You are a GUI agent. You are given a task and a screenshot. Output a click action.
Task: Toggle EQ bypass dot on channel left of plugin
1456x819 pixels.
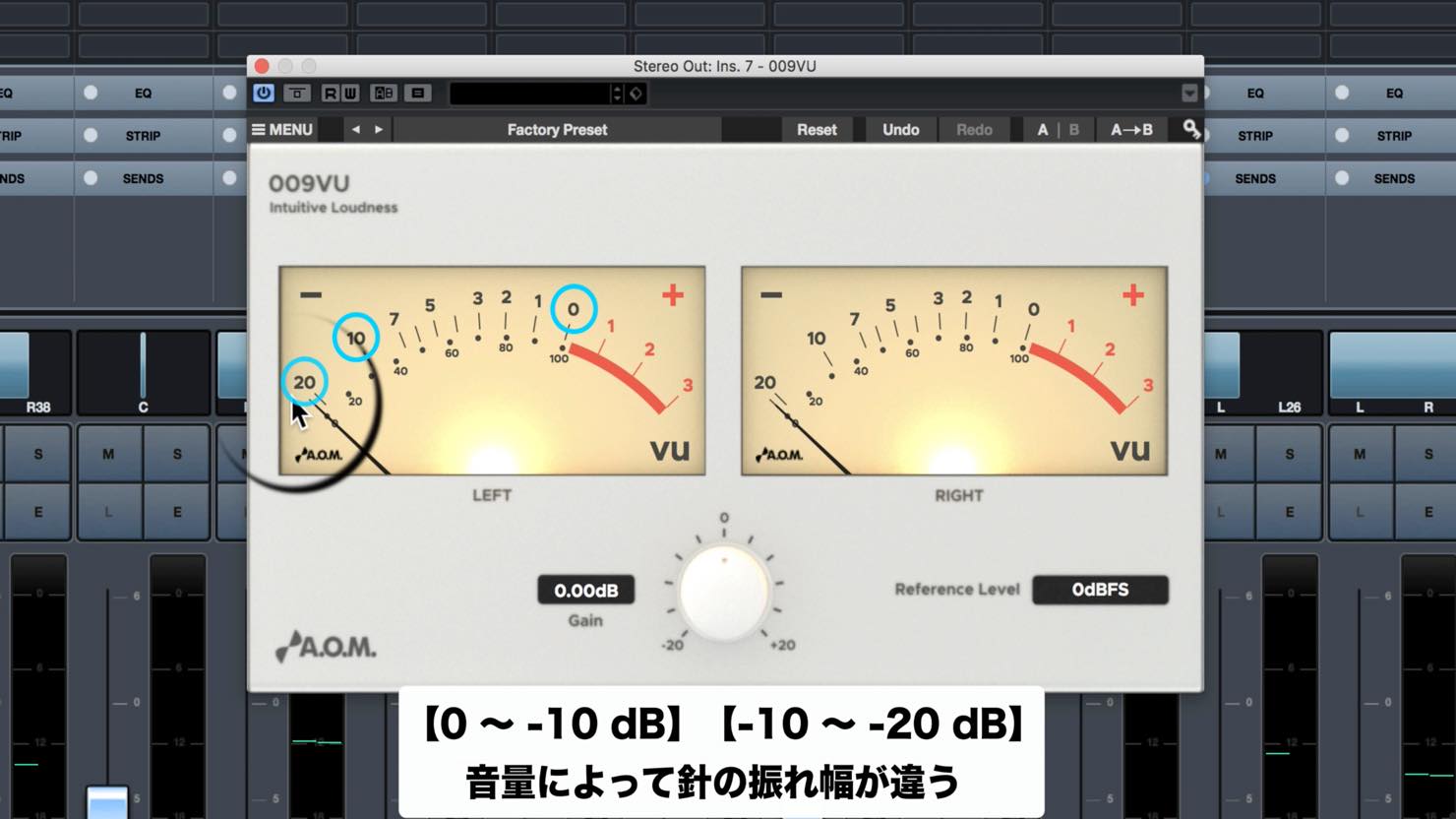[91, 93]
